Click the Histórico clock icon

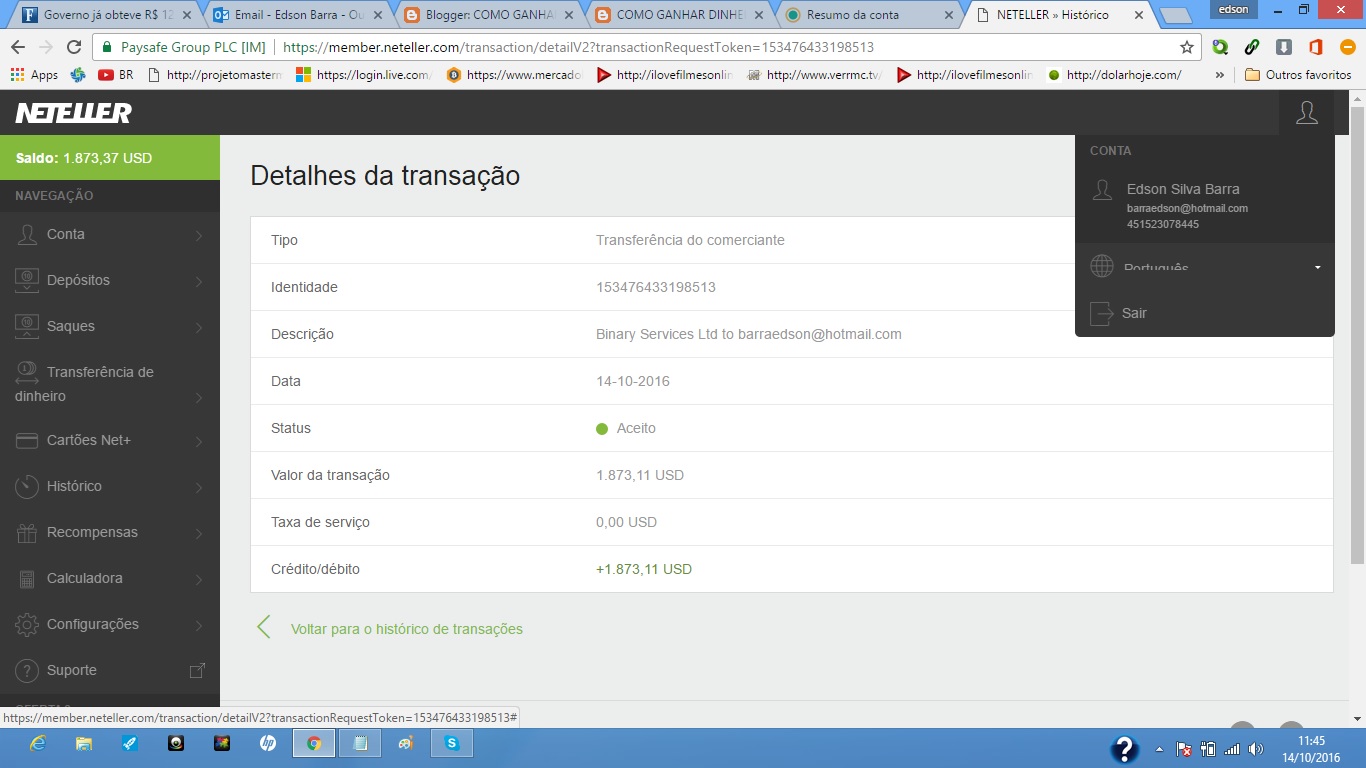coord(27,486)
